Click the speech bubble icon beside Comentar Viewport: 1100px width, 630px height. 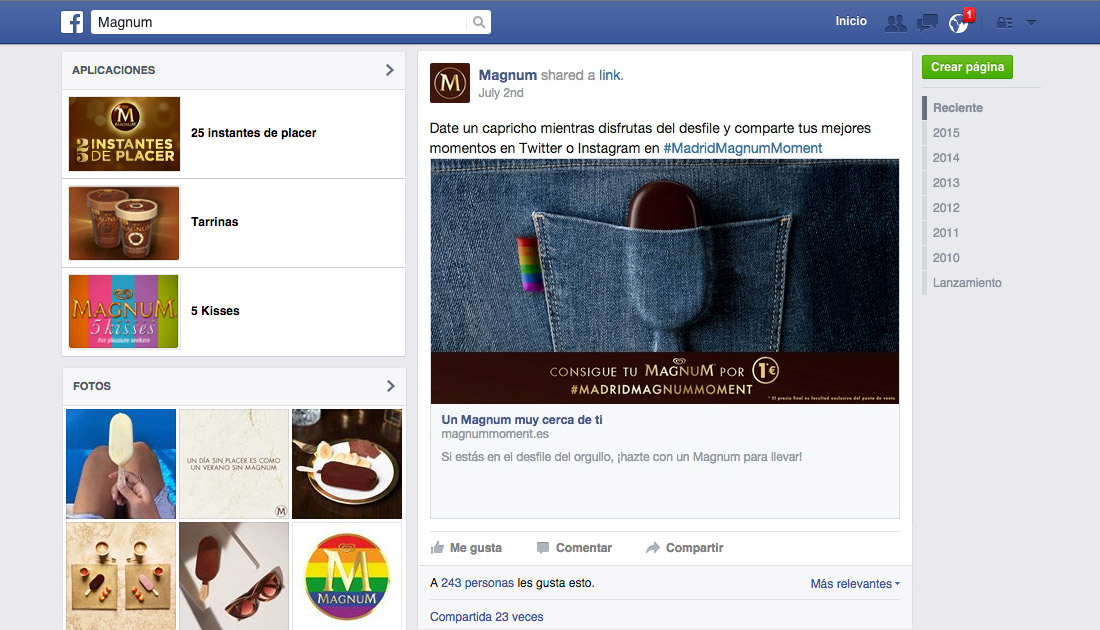[543, 548]
